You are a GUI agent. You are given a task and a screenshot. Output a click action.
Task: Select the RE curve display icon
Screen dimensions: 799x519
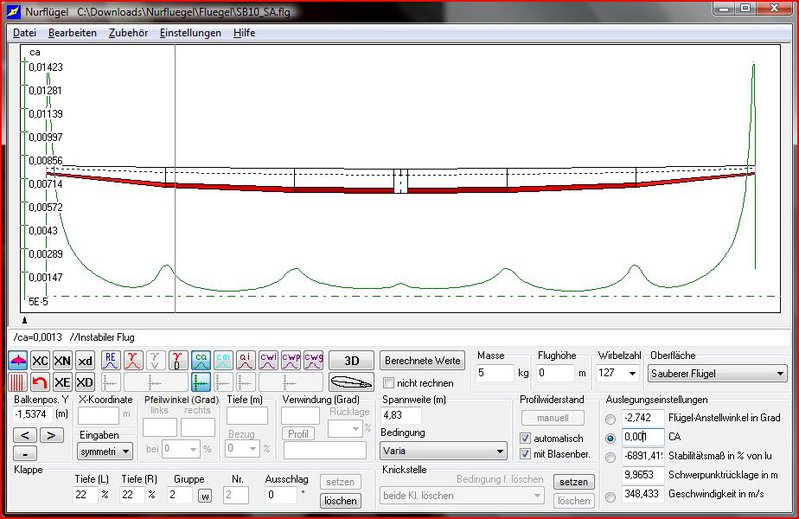point(111,361)
